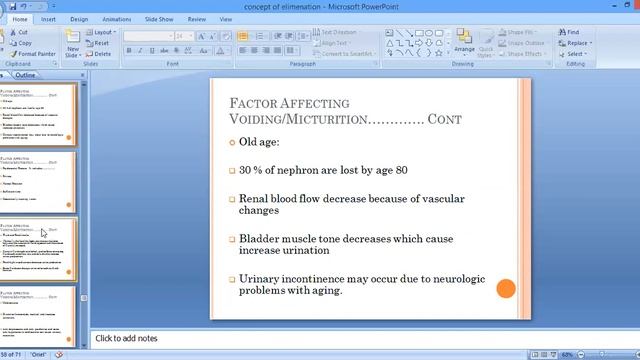Screen dimensions: 640x360
Task: Open the font size dropdown
Action: [x=190, y=36]
